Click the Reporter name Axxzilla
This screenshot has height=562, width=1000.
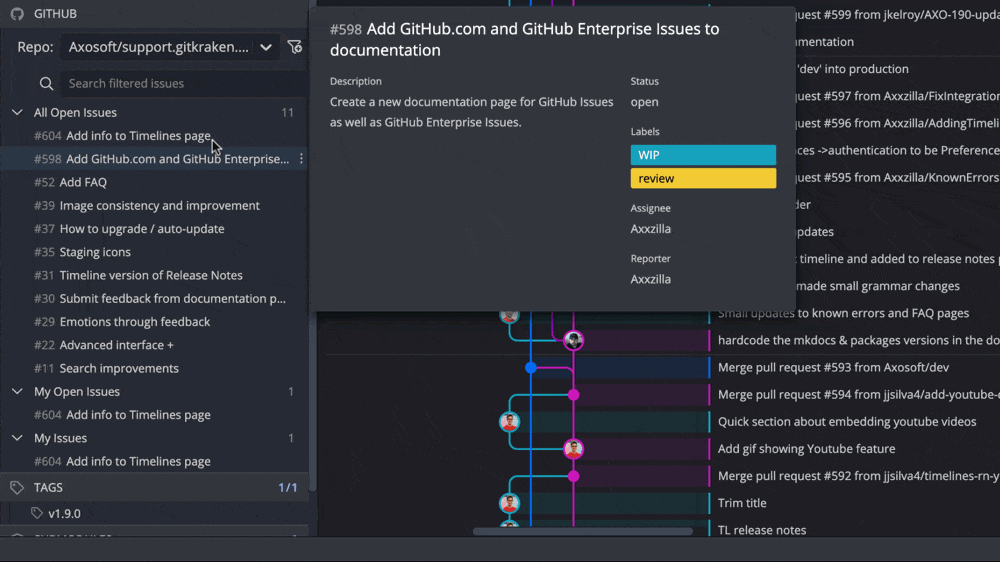(x=651, y=279)
